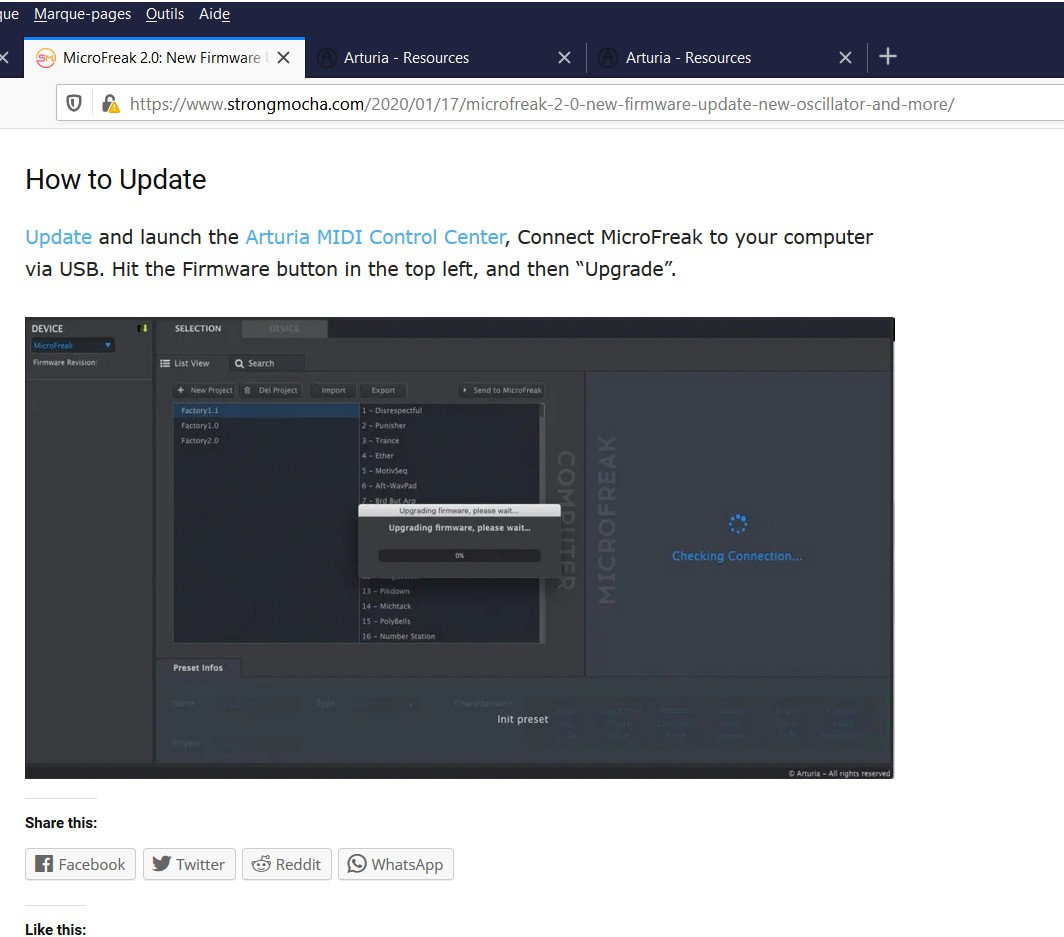Click the firmware upgrade progress bar
This screenshot has height=937, width=1064.
tap(459, 556)
